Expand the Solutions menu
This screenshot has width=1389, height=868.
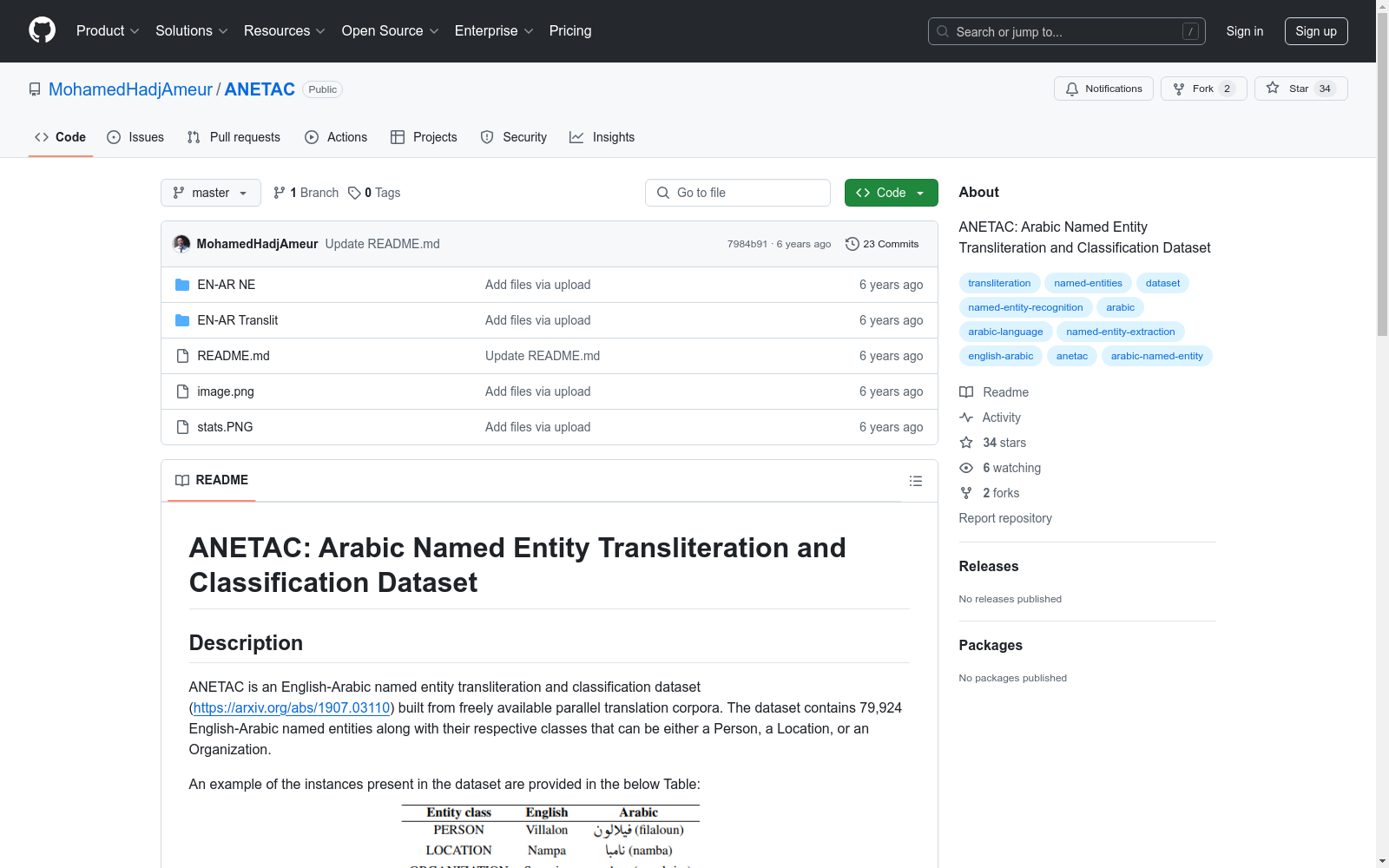[192, 31]
